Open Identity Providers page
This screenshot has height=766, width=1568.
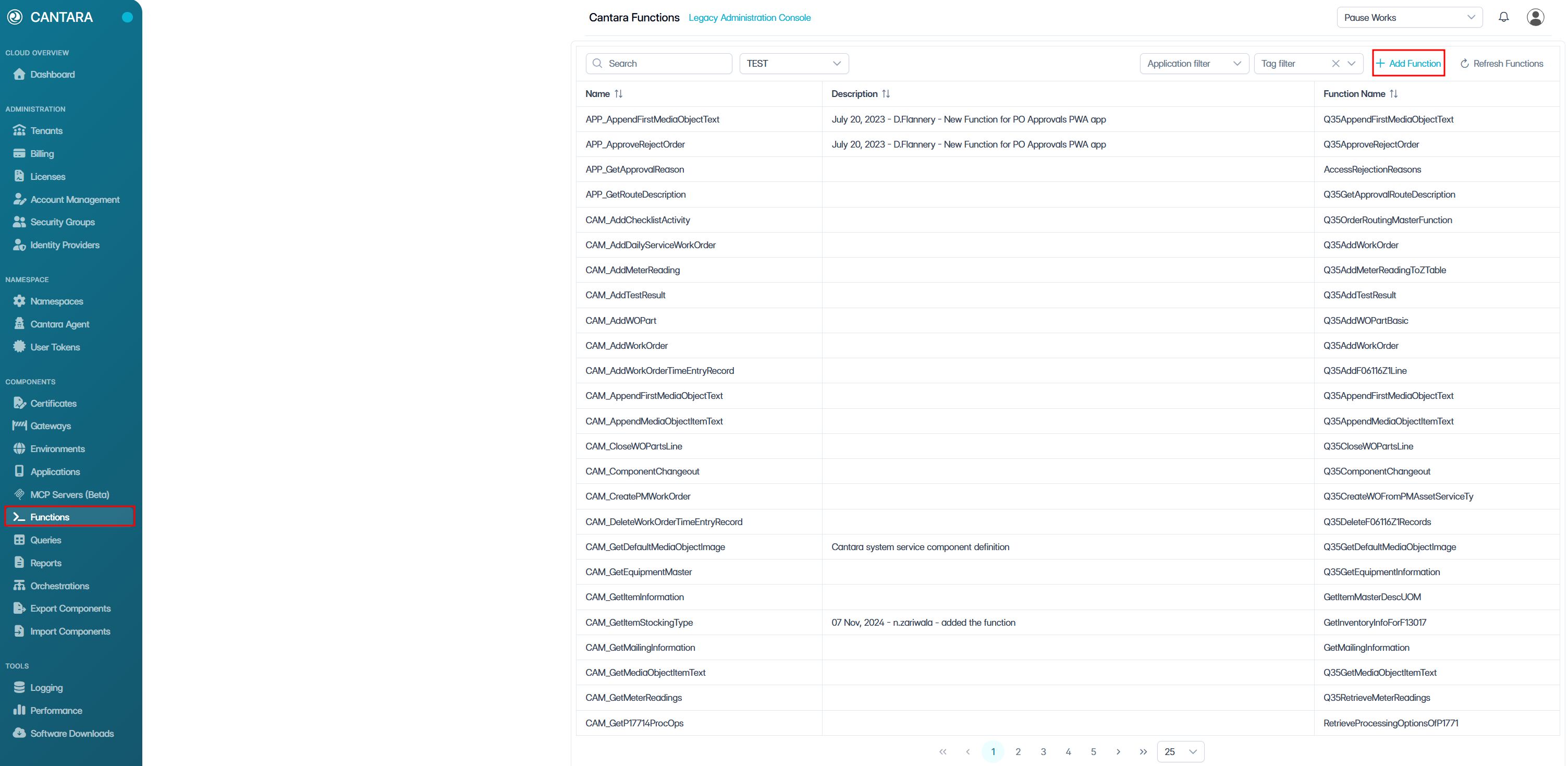point(65,245)
